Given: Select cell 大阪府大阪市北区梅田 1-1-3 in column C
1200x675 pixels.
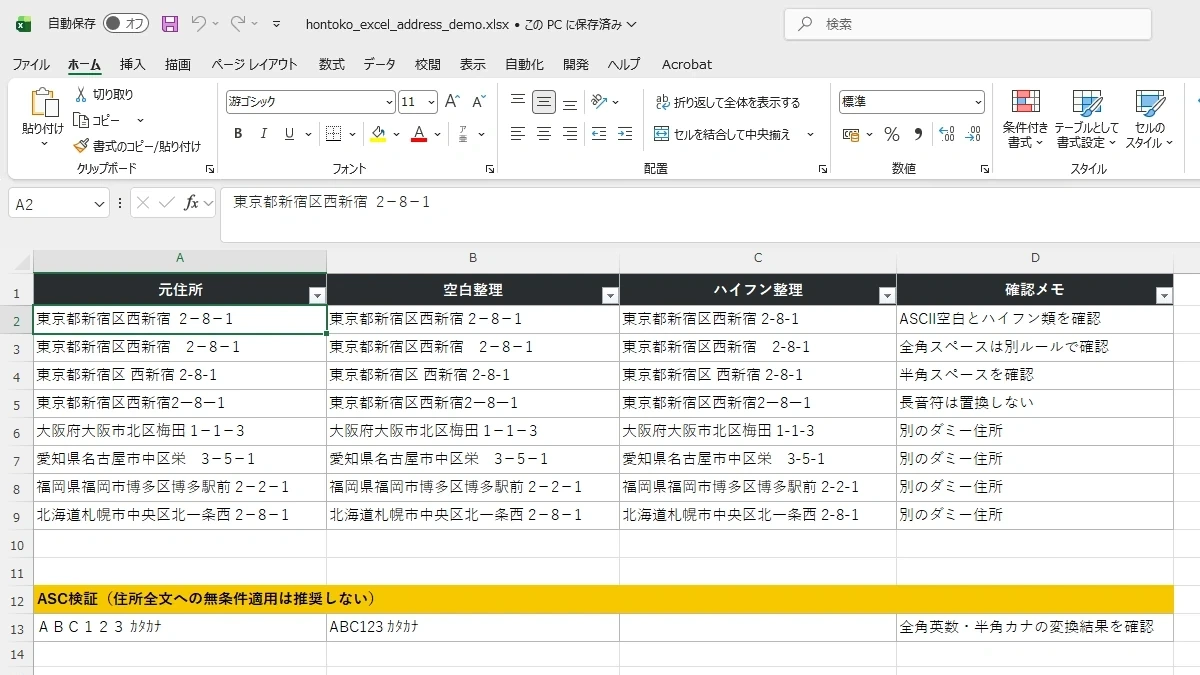Looking at the screenshot, I should pyautogui.click(x=758, y=431).
